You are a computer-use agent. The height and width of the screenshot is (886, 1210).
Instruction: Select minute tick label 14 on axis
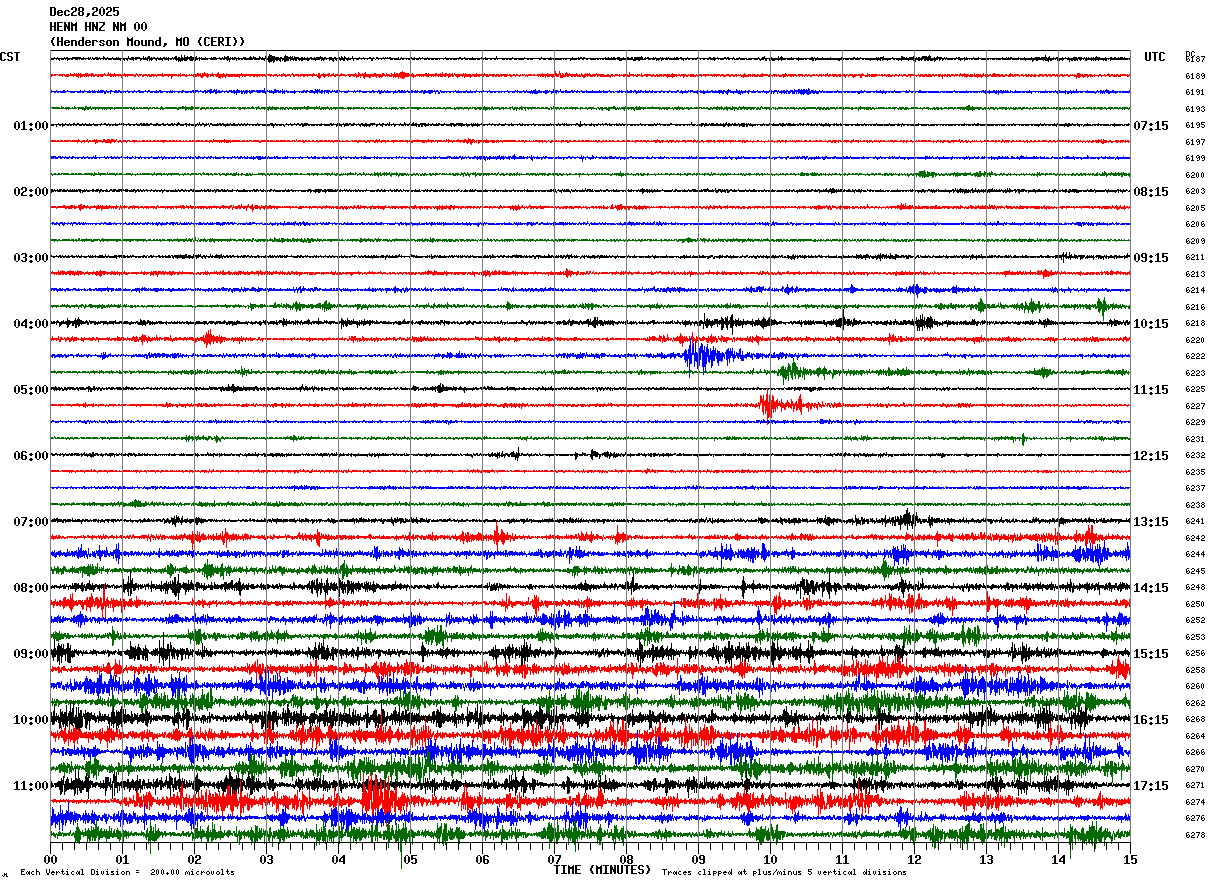[x=1058, y=860]
